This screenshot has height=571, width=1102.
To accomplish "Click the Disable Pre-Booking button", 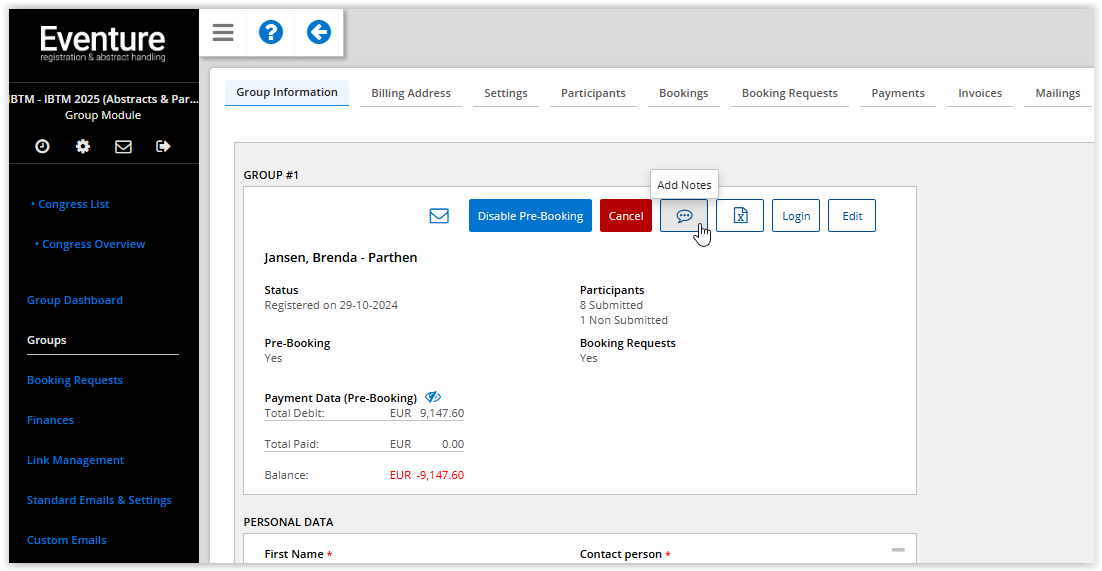I will [530, 216].
